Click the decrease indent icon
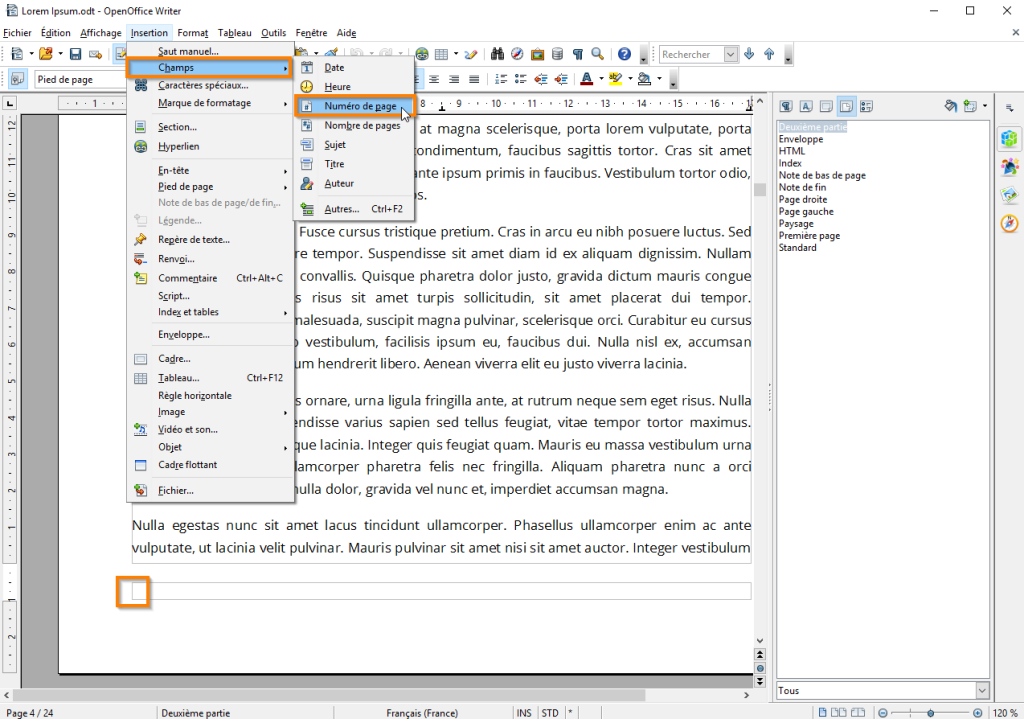Image resolution: width=1024 pixels, height=719 pixels. pyautogui.click(x=541, y=79)
